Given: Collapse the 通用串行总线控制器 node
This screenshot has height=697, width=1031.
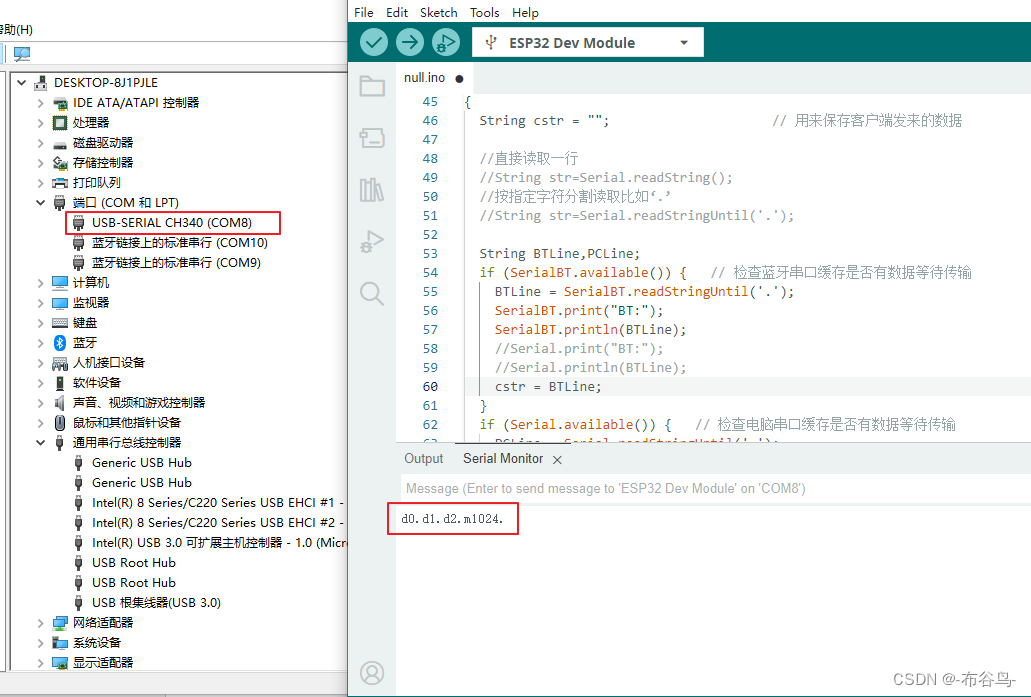Looking at the screenshot, I should coord(41,443).
